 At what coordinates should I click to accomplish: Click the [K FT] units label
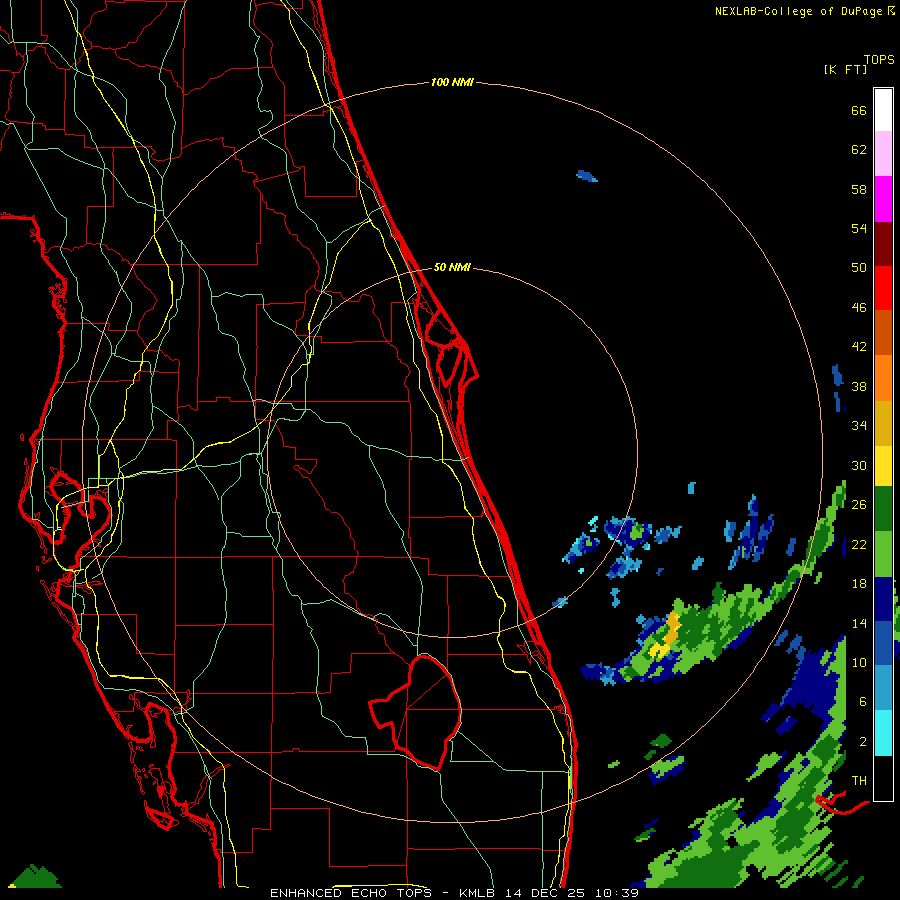(845, 70)
